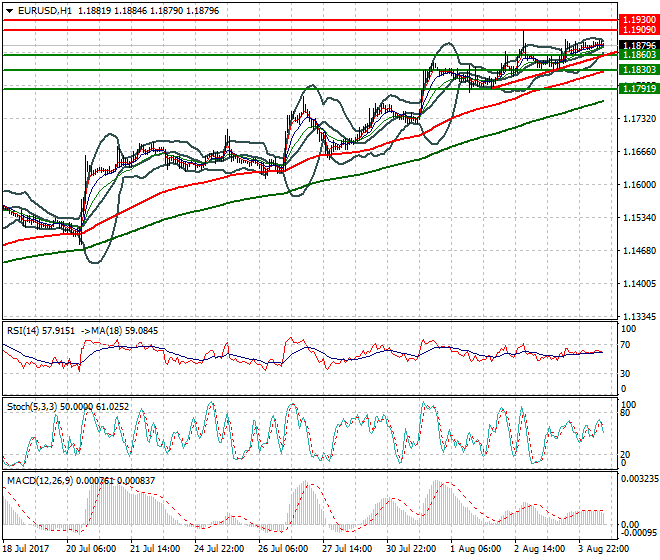
Task: Select the 1.19090 red resistance price label
Action: pos(639,30)
